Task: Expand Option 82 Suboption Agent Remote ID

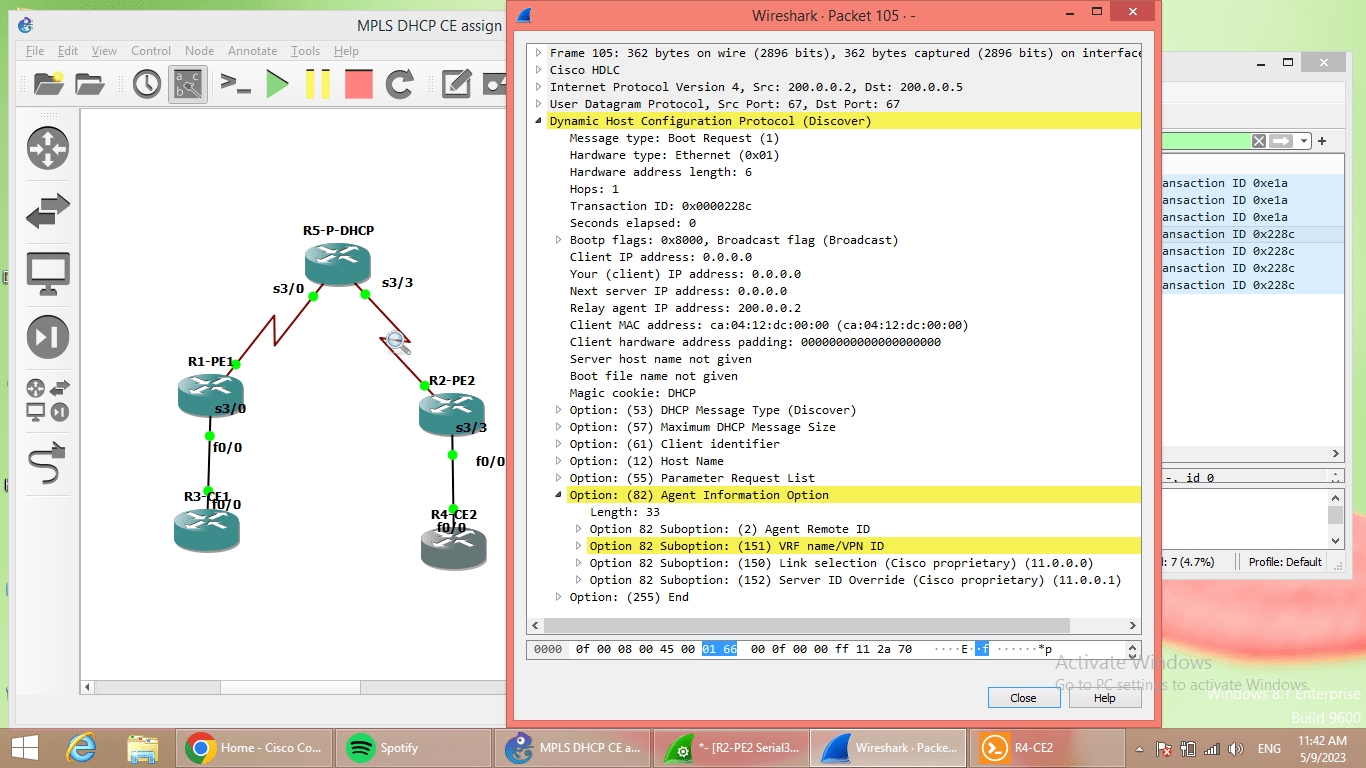Action: click(578, 528)
